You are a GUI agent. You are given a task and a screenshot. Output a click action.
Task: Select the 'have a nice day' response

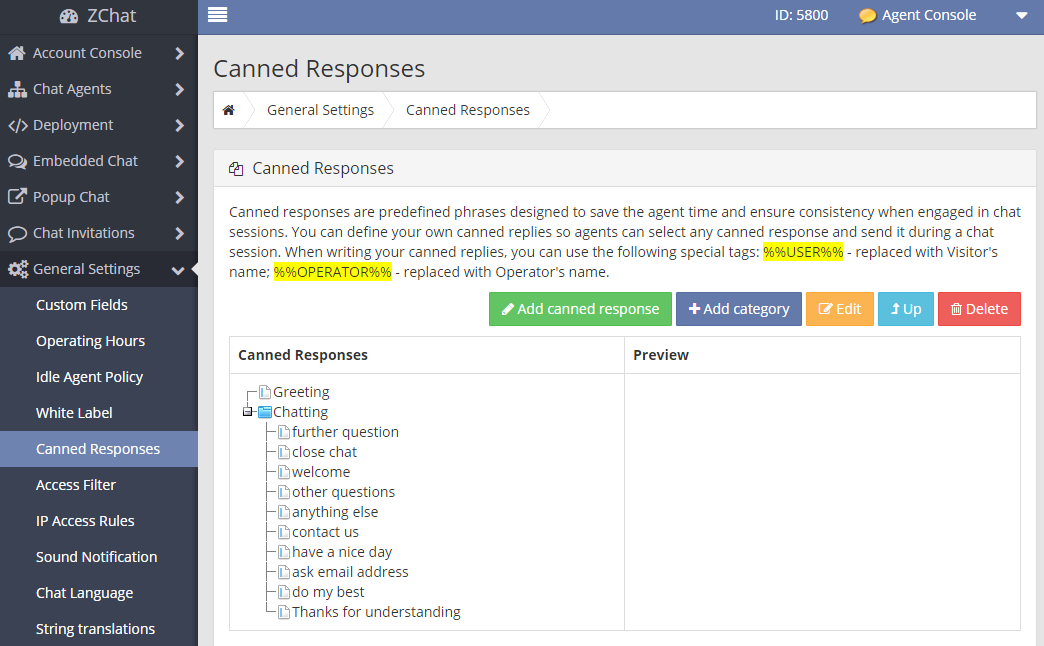(342, 552)
